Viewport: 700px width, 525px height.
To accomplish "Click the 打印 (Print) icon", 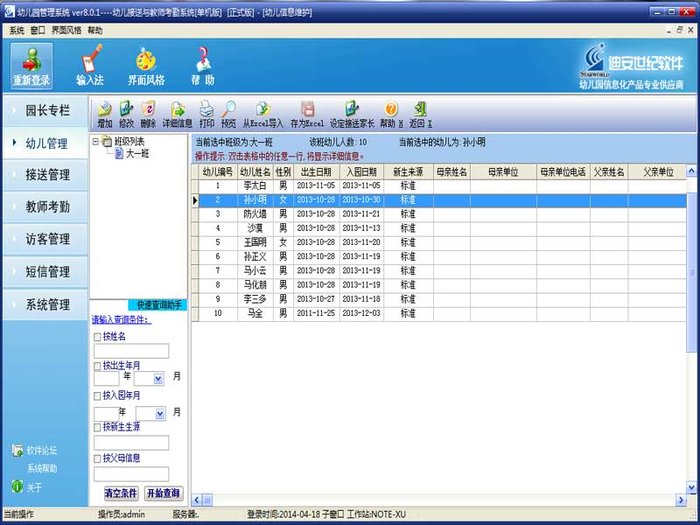I will (x=207, y=113).
